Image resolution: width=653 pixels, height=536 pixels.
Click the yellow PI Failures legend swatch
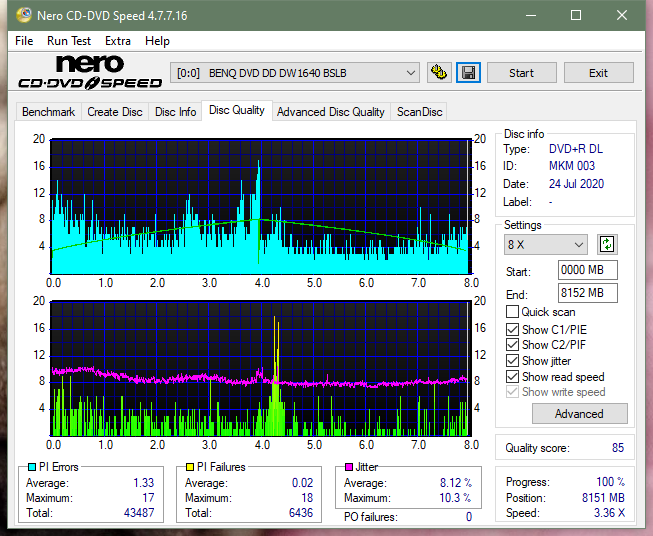point(190,467)
